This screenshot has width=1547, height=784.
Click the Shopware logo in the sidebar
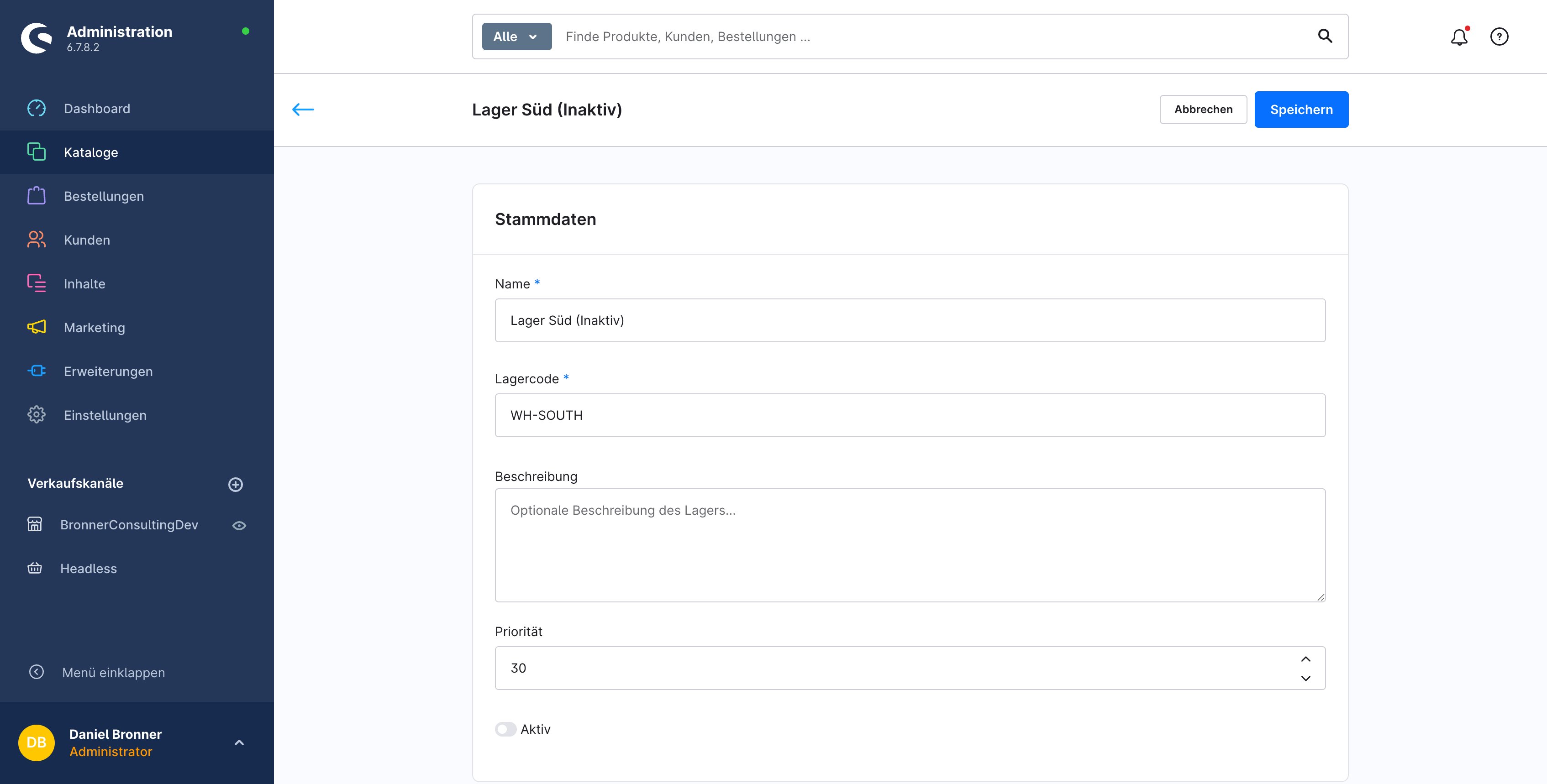click(37, 38)
